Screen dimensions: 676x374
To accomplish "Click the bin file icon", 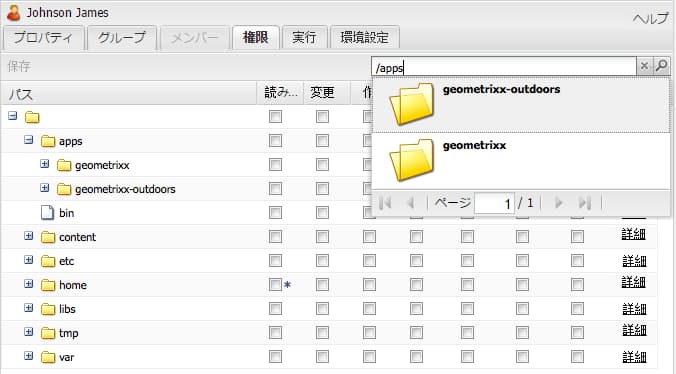I will 47,213.
